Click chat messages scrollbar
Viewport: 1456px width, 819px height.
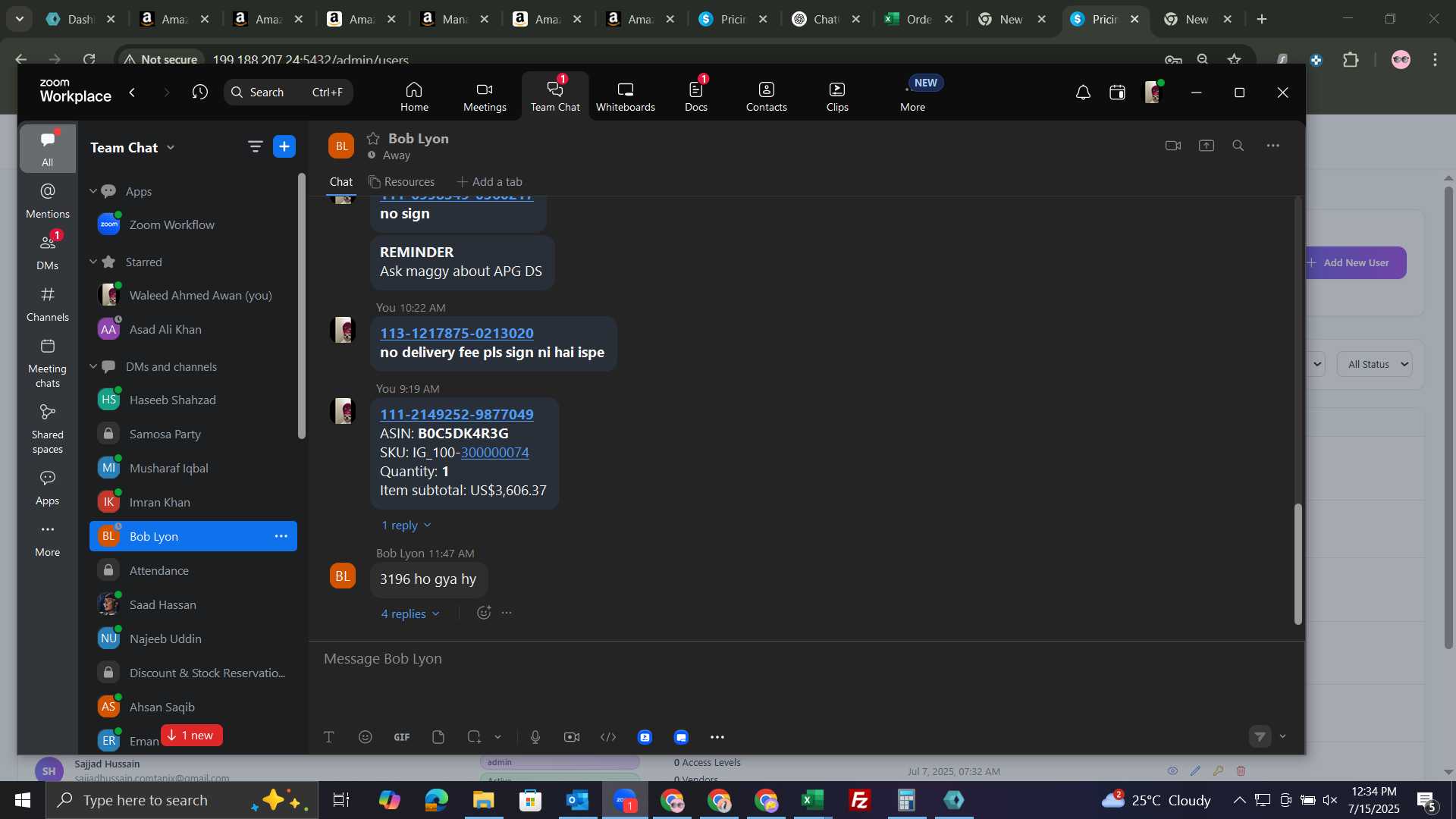[x=1298, y=564]
